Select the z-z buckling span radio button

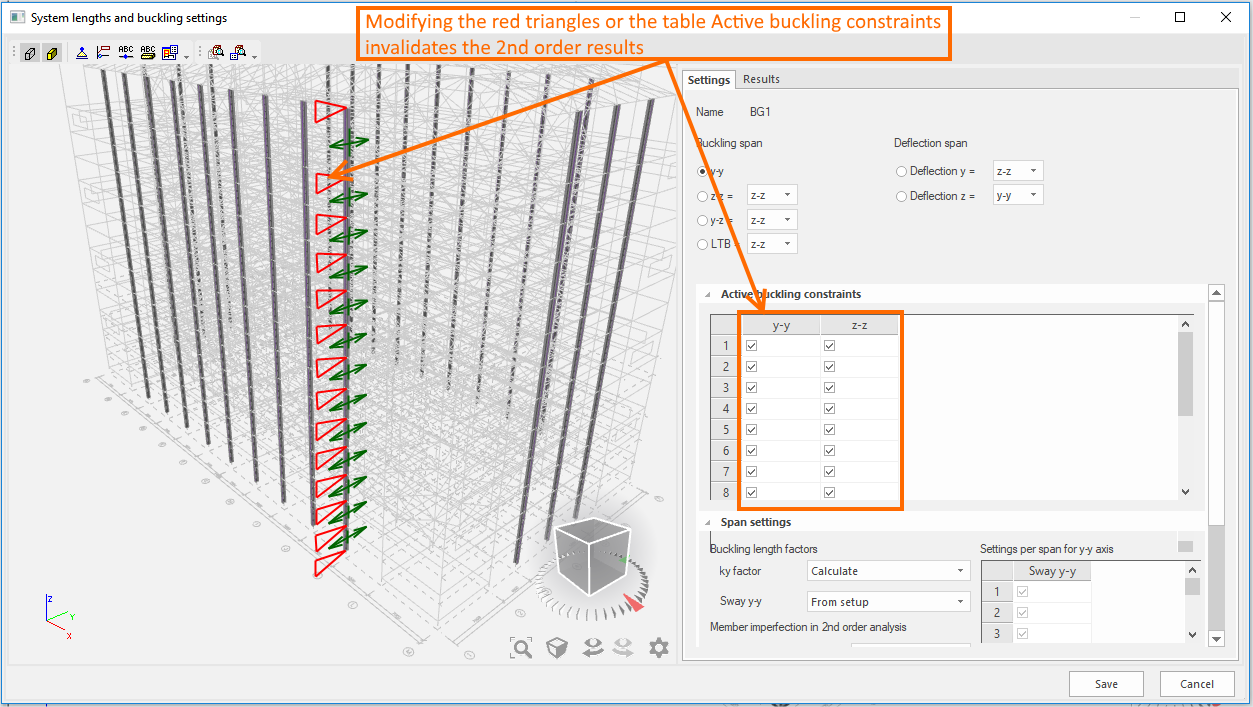coord(703,196)
